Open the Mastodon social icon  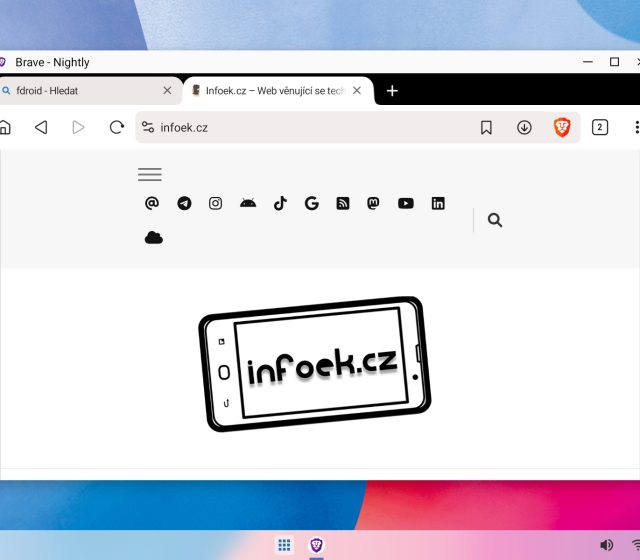[374, 203]
